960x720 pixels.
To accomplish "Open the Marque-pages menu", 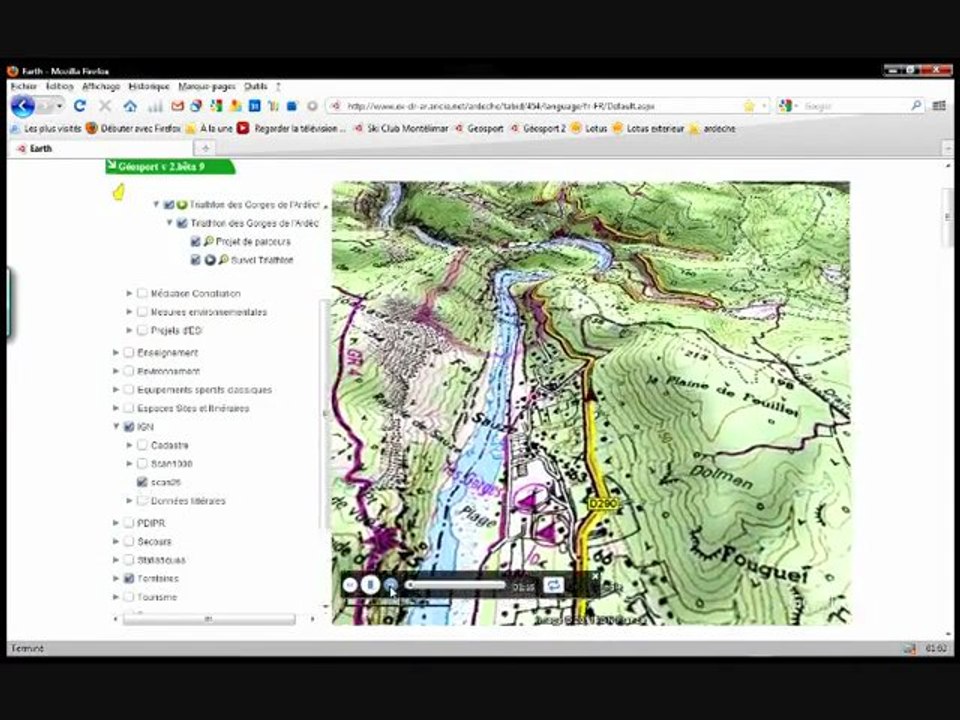I will pyautogui.click(x=206, y=86).
